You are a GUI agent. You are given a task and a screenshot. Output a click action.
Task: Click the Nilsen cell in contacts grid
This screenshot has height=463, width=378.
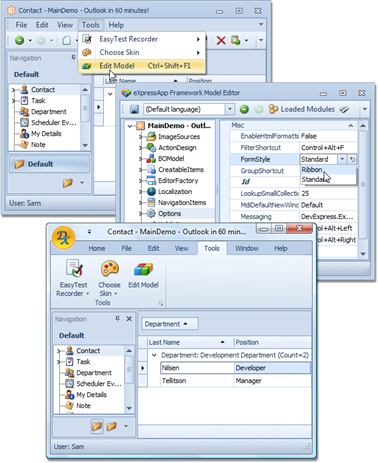[x=197, y=368]
